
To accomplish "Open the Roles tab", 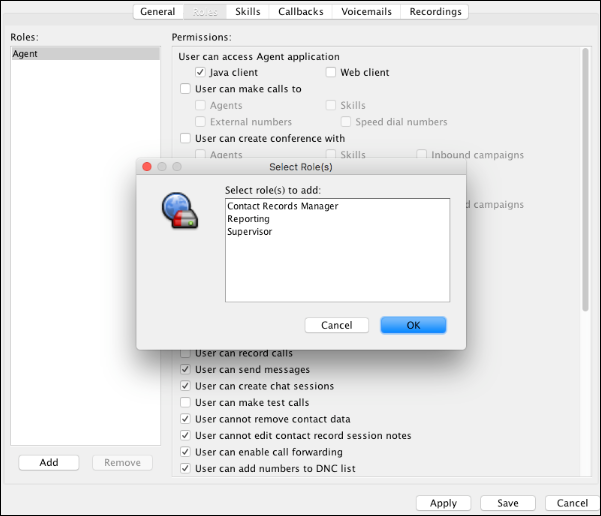I will (x=205, y=12).
